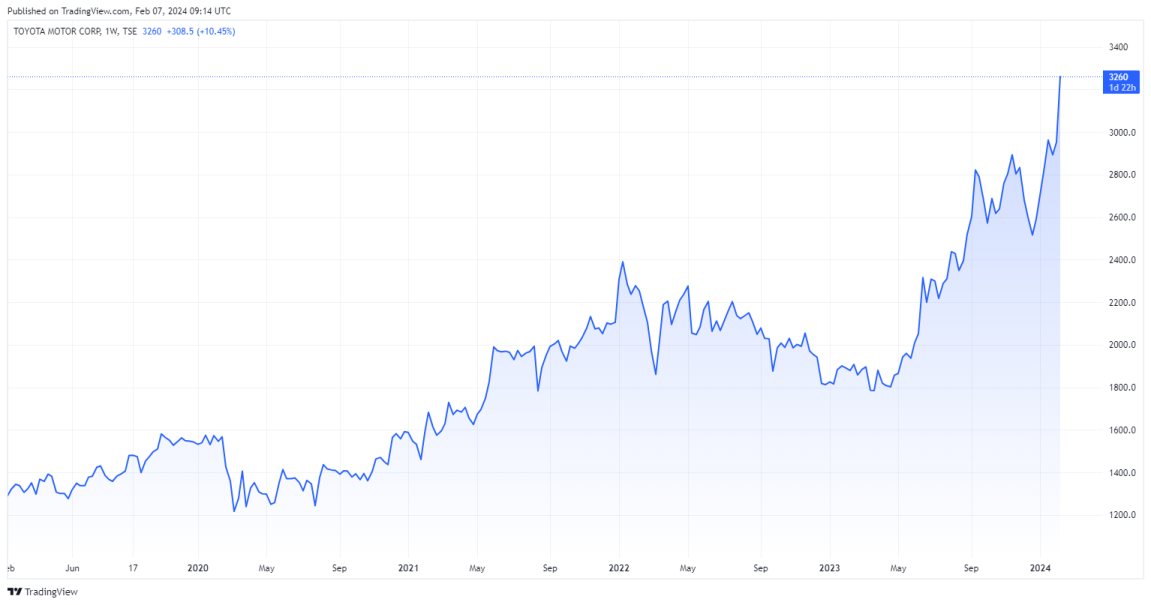Click the 2024 time axis label

(x=1040, y=567)
